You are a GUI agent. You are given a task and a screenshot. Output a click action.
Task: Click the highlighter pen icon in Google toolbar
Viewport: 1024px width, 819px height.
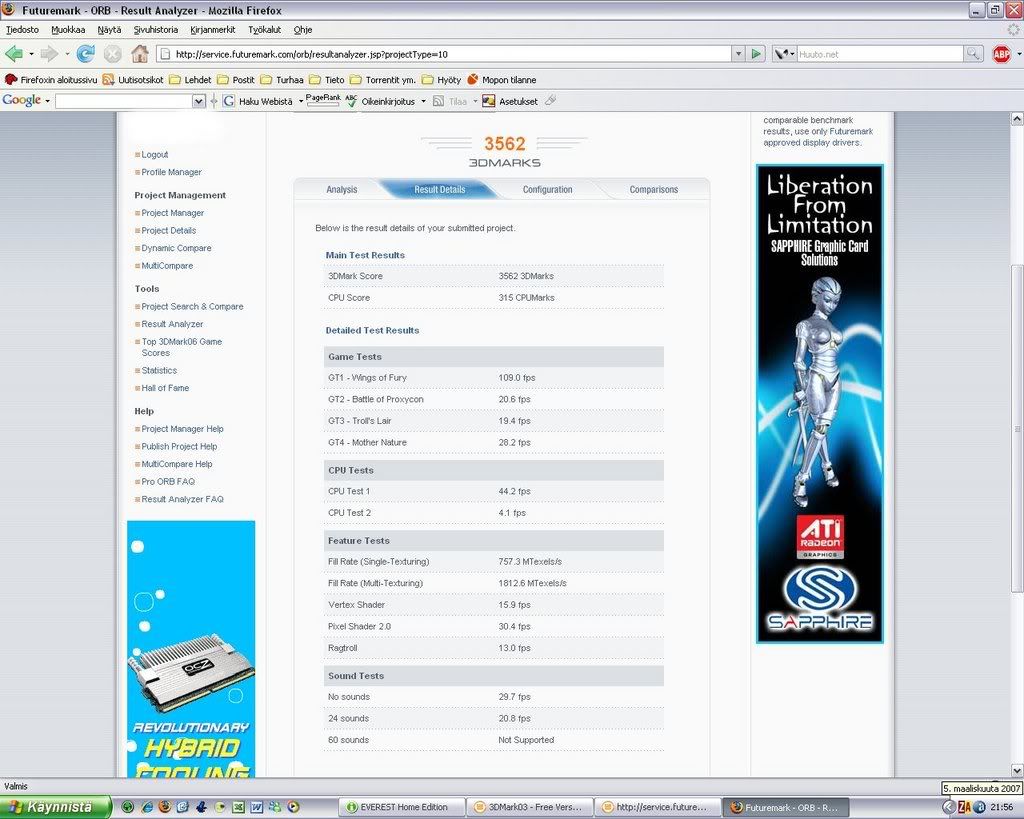[551, 101]
